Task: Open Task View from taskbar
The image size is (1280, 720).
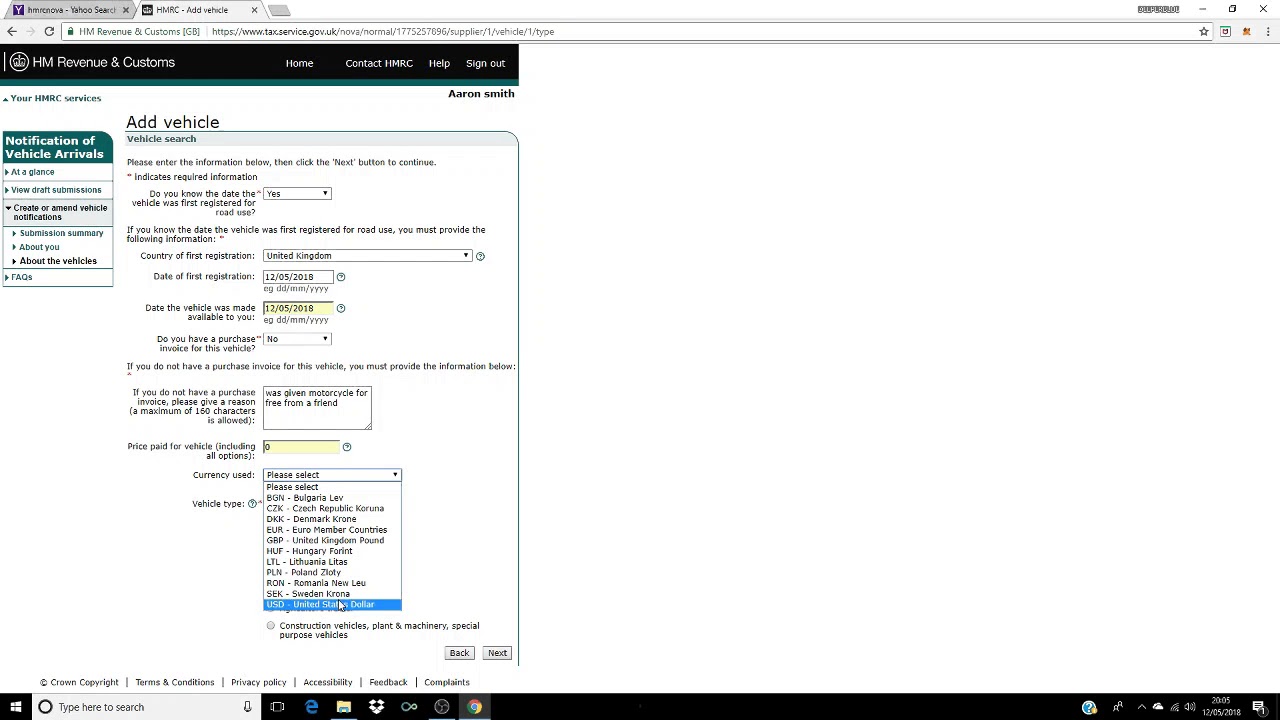Action: pos(277,707)
